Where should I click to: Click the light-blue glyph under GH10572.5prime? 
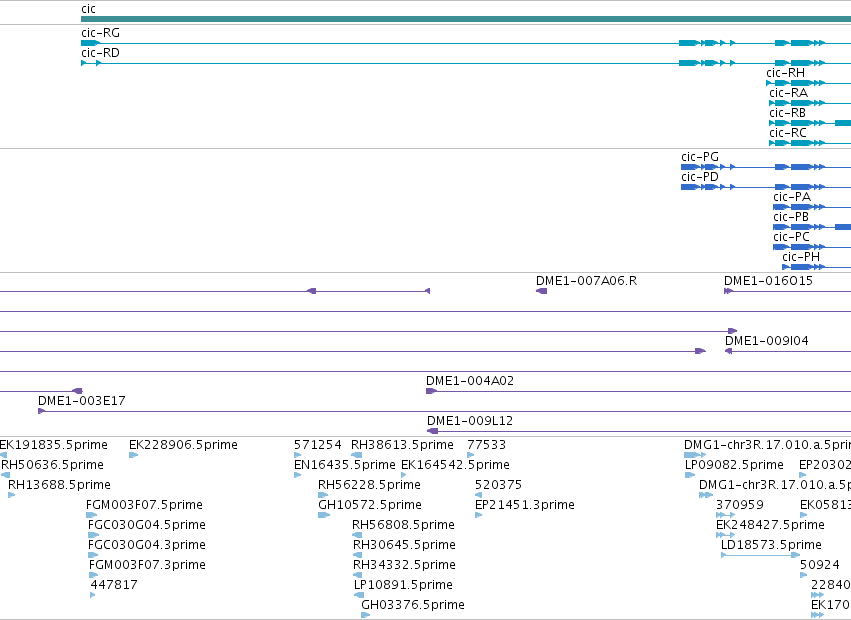[x=324, y=515]
